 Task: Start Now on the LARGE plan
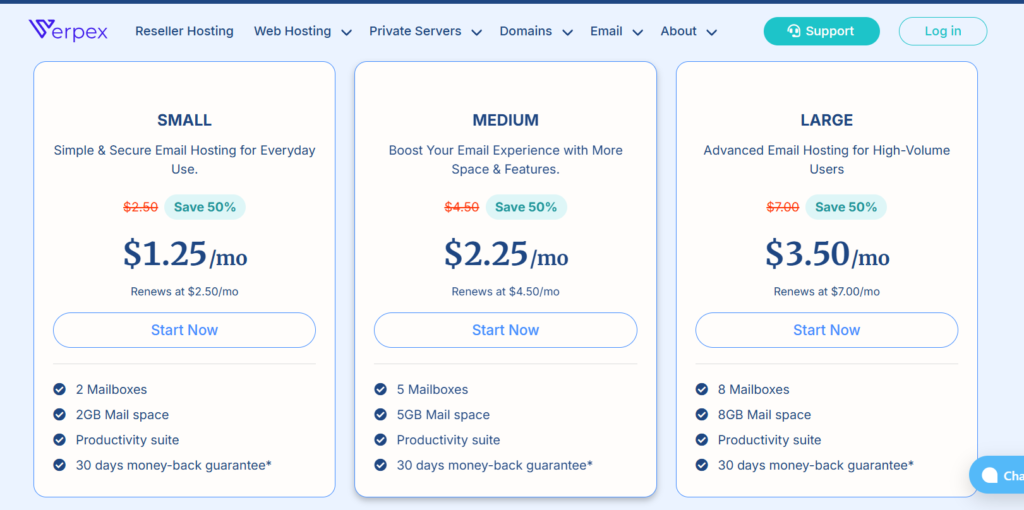827,330
